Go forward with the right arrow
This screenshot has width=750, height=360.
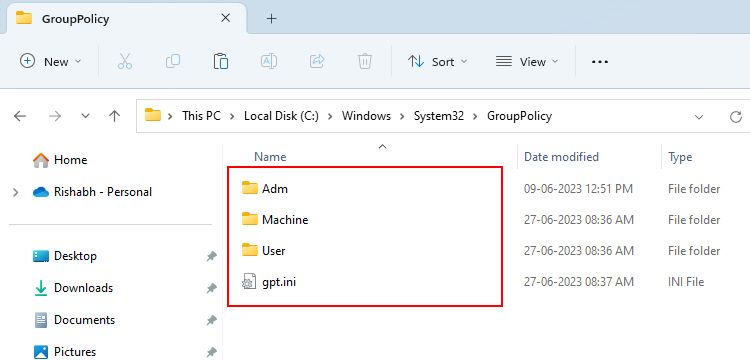click(55, 116)
